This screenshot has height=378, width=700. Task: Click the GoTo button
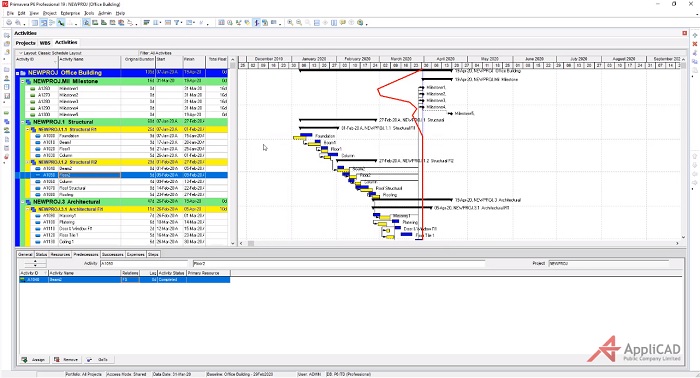[98, 360]
